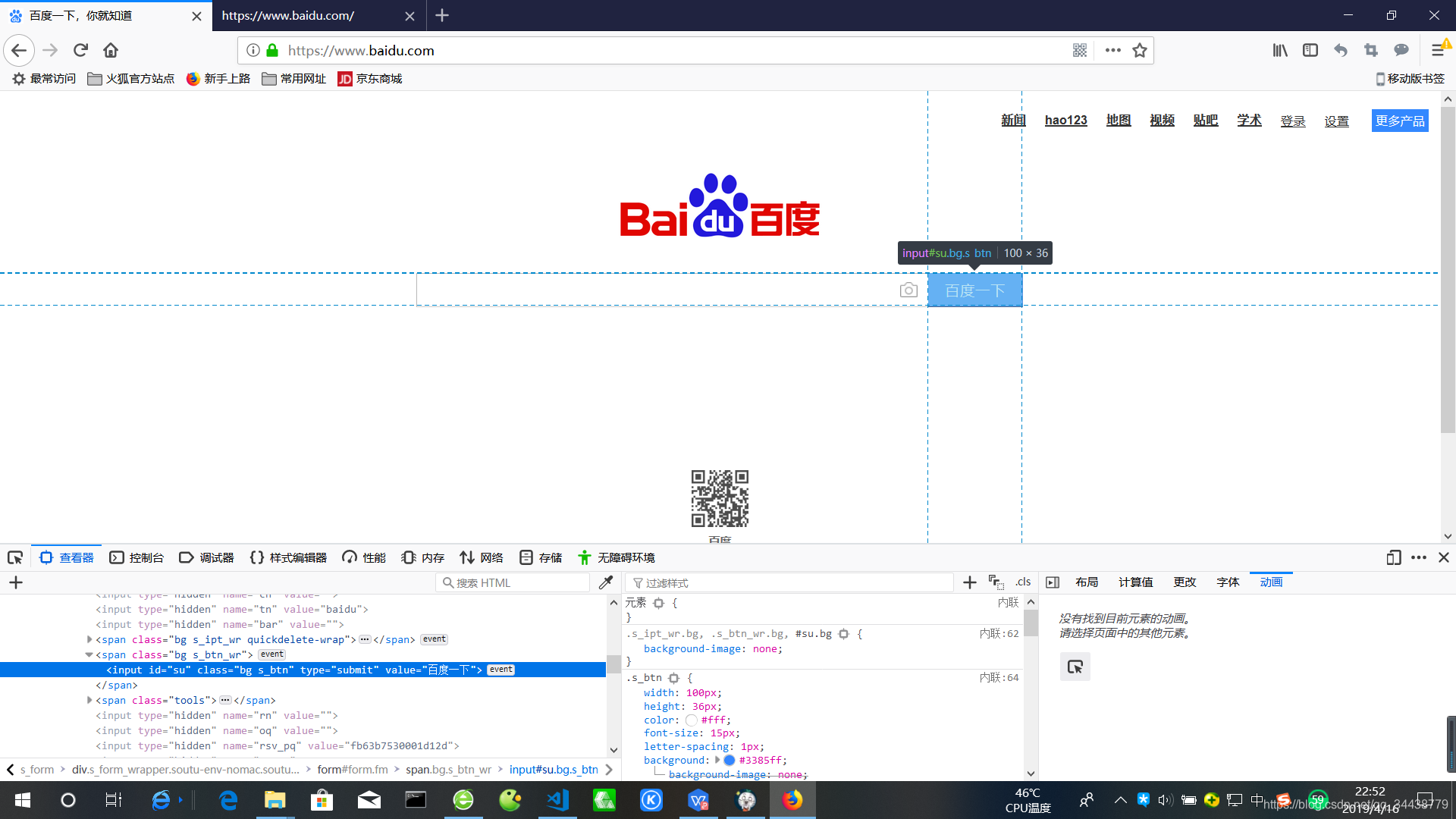Collapse the span bg s_btn_wr node
This screenshot has width=1456, height=819.
point(89,654)
